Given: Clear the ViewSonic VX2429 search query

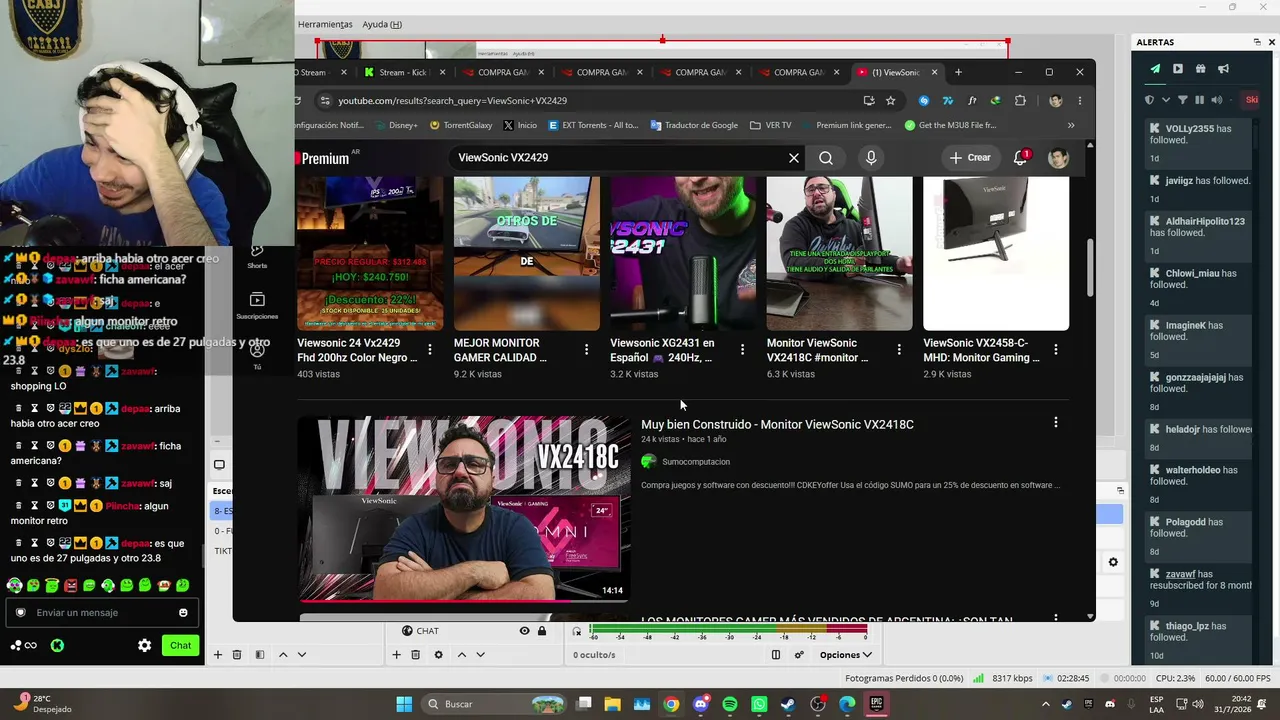Looking at the screenshot, I should click(794, 158).
